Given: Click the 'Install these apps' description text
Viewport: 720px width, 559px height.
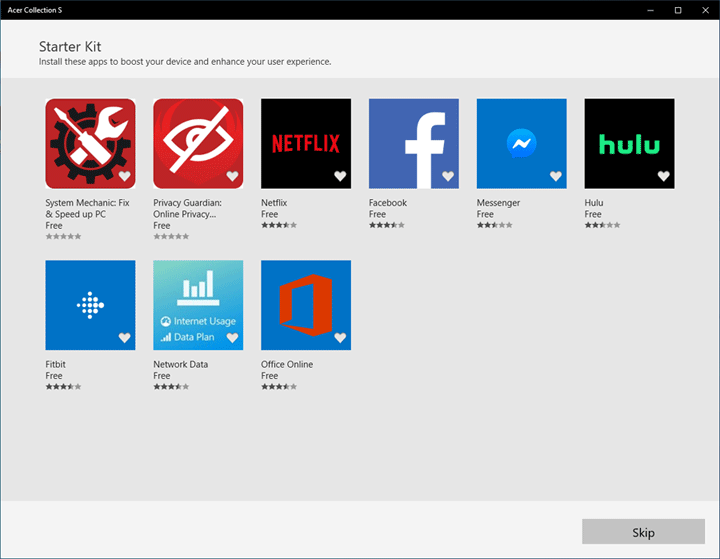Looking at the screenshot, I should click(185, 62).
